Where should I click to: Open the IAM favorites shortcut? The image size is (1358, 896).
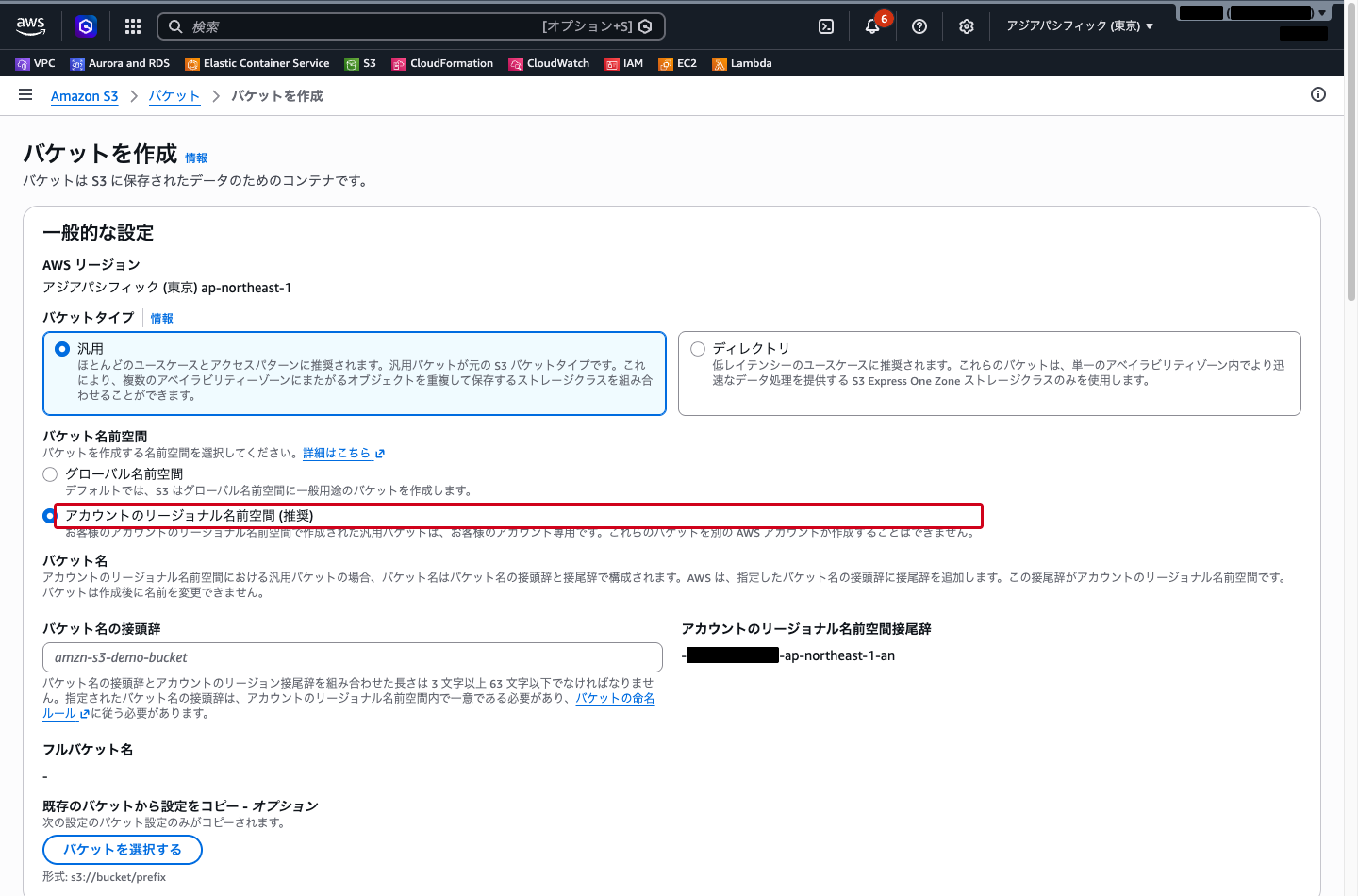click(624, 63)
